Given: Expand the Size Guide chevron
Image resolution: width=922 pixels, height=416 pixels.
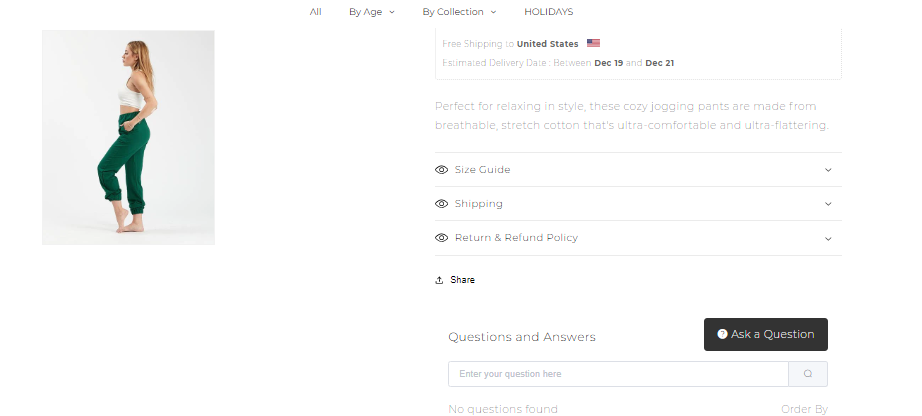Looking at the screenshot, I should click(828, 170).
